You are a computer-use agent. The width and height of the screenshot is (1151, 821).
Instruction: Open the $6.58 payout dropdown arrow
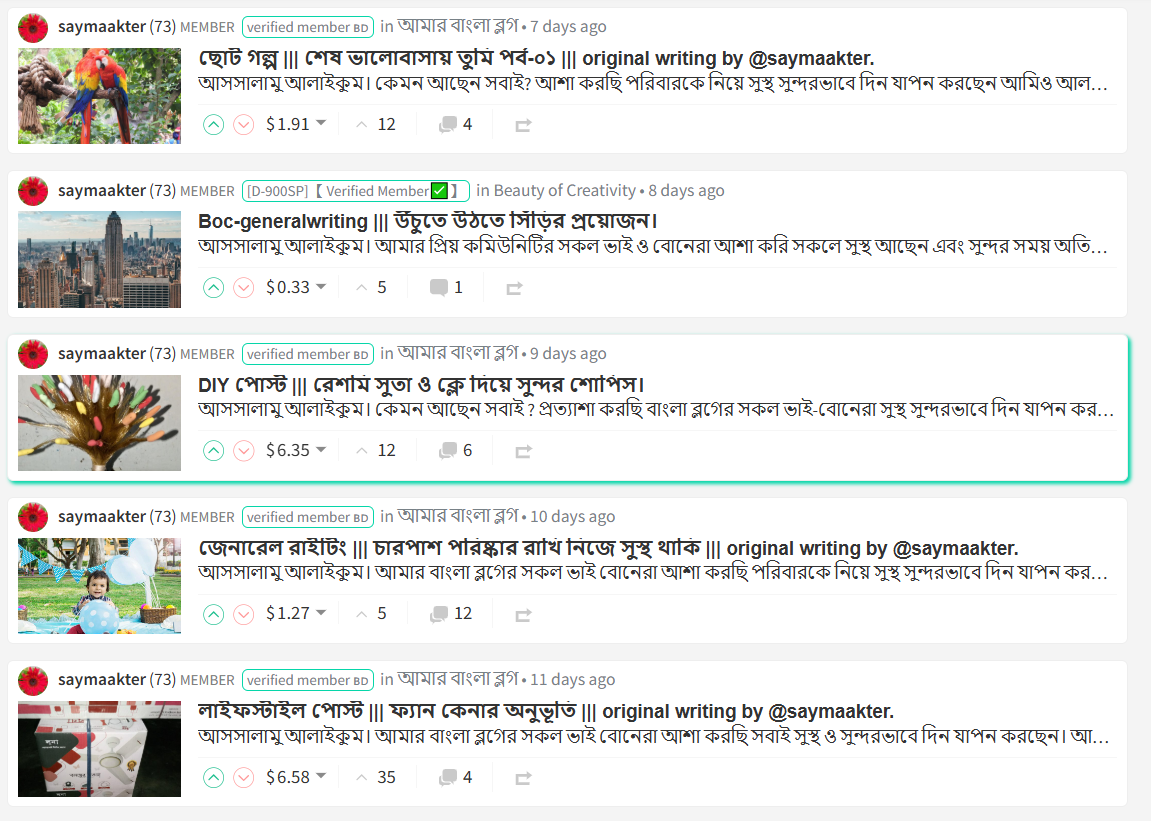(321, 775)
